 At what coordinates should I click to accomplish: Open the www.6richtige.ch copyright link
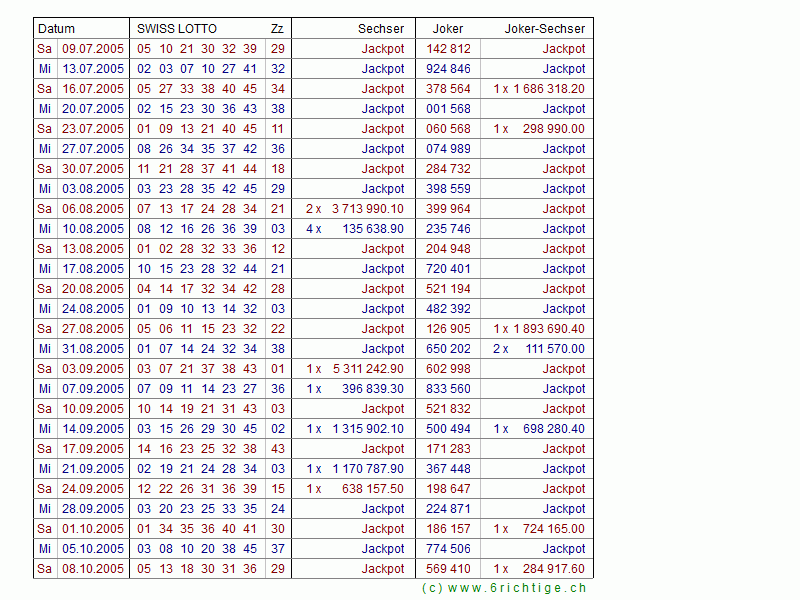click(504, 588)
